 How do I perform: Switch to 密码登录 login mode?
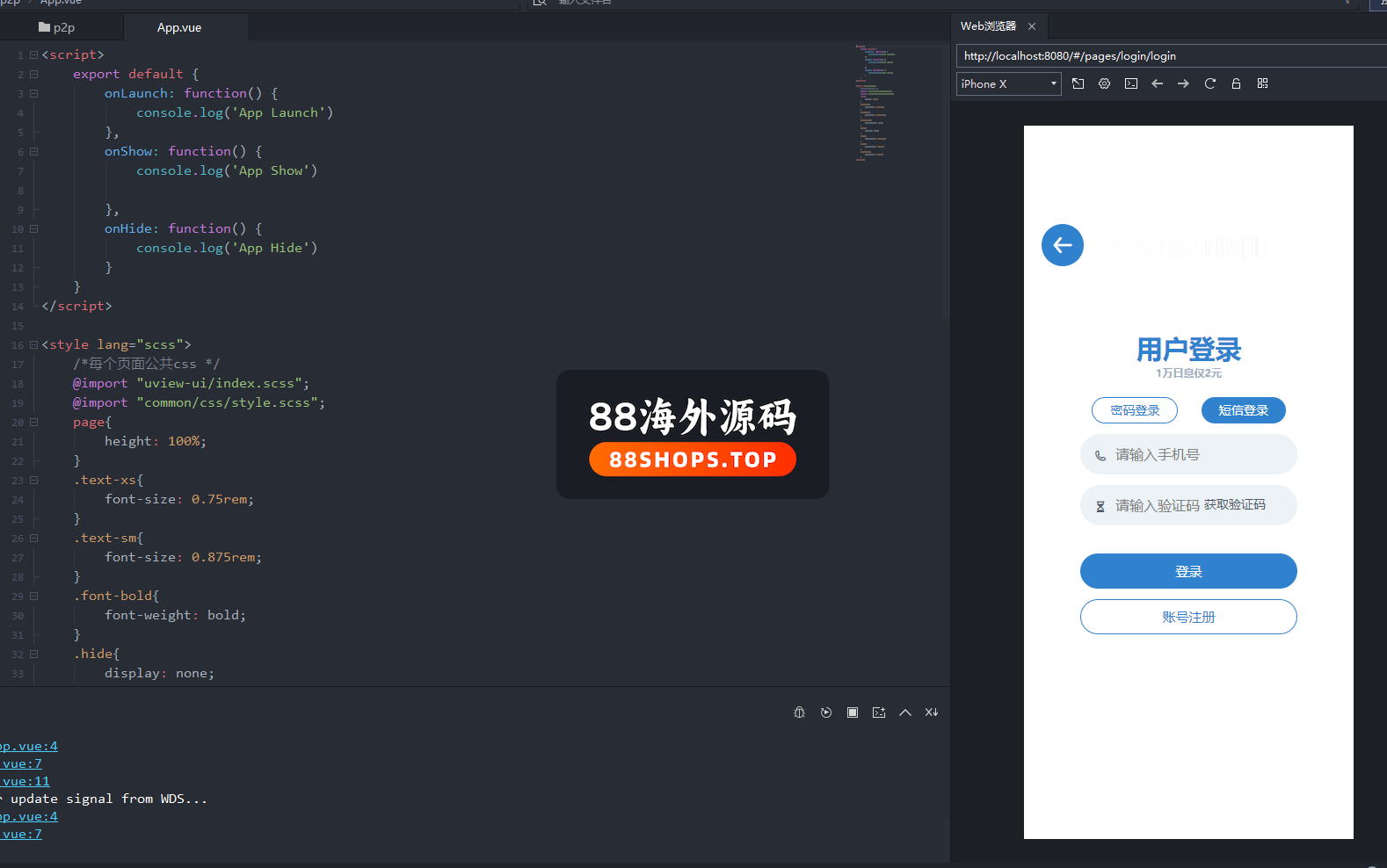coord(1135,410)
